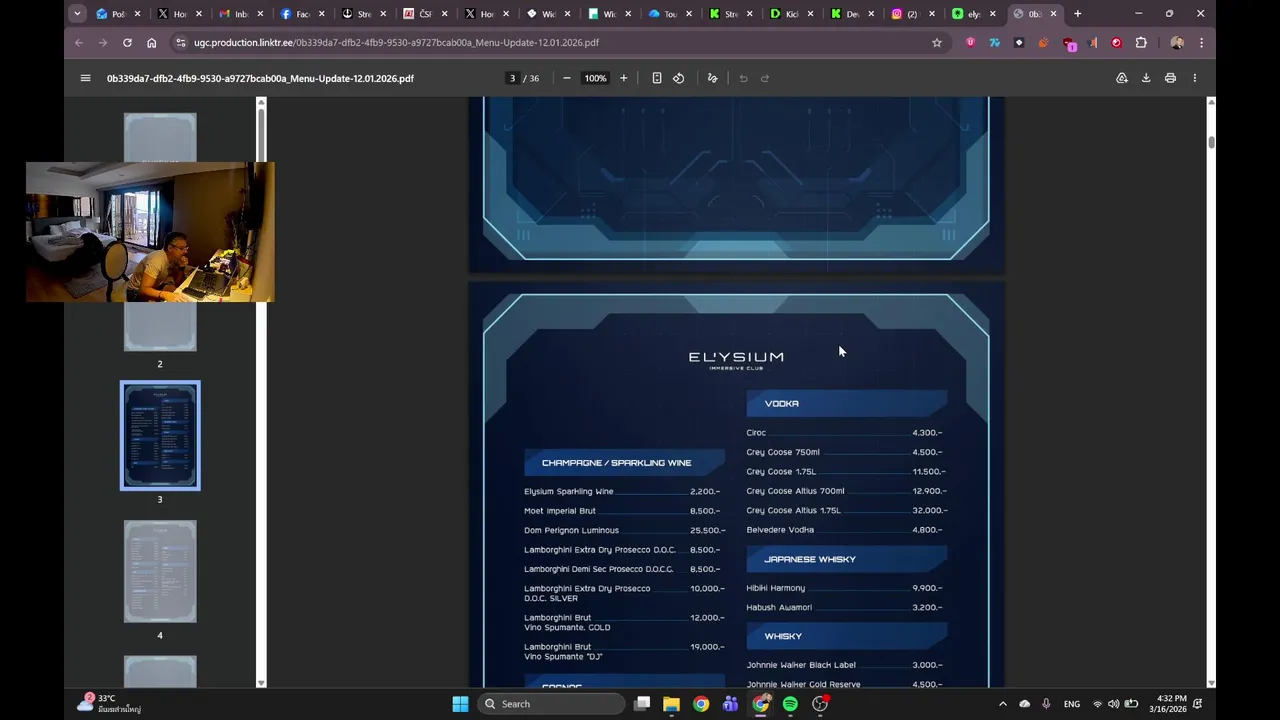Image resolution: width=1280 pixels, height=720 pixels.
Task: Toggle the PDF sidebar menu button
Action: coord(85,78)
